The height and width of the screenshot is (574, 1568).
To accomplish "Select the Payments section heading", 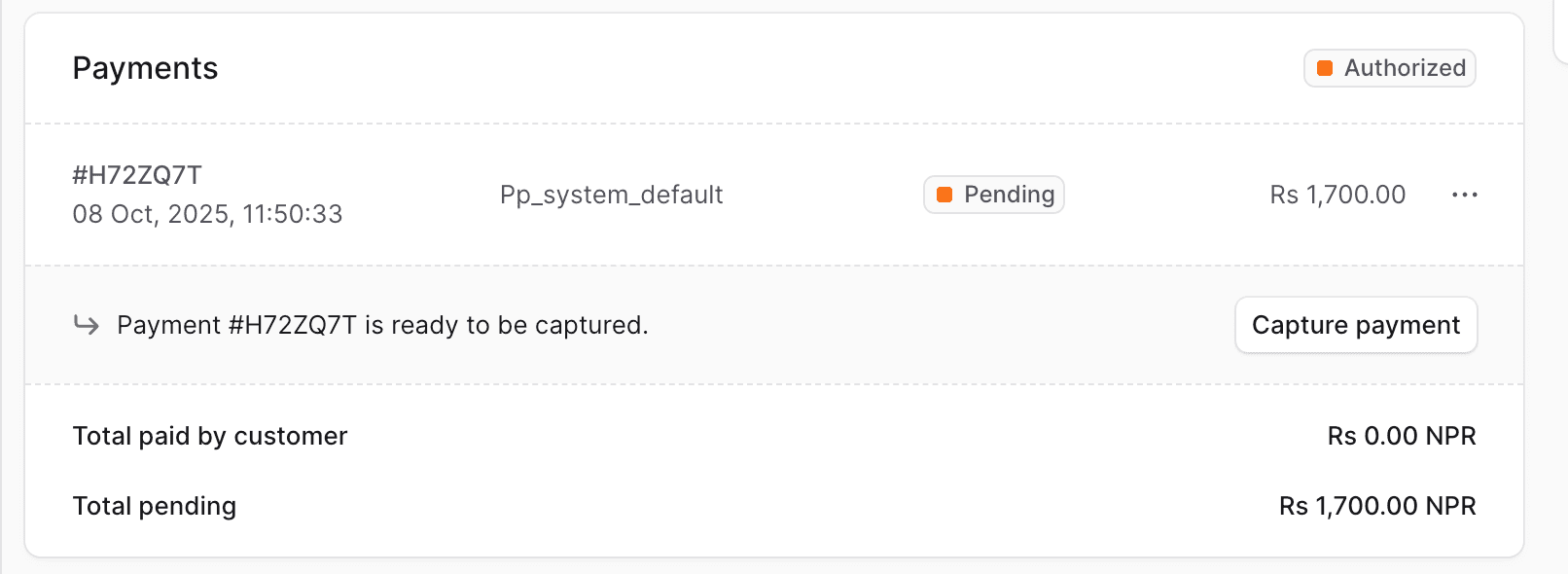I will coord(145,68).
